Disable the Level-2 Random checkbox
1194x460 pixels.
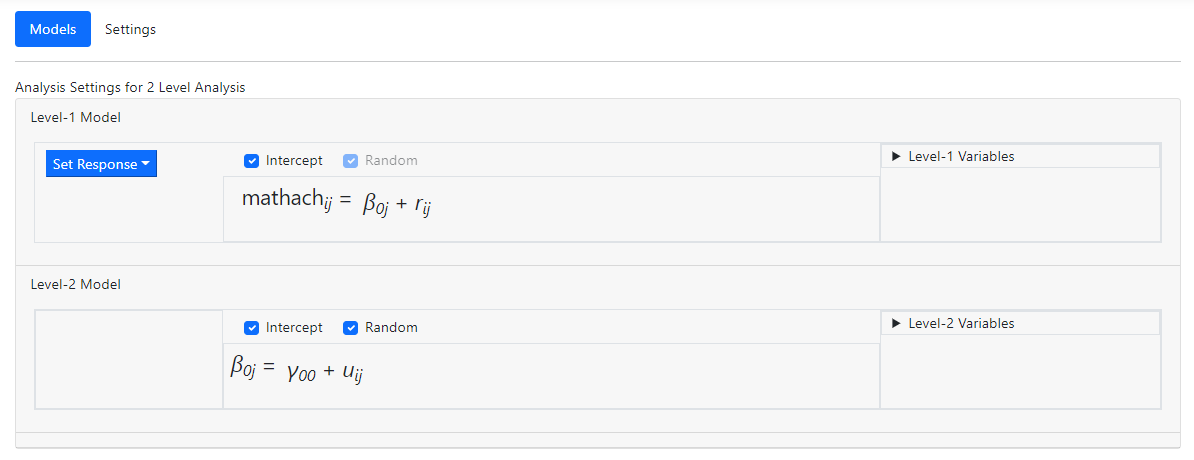coord(351,328)
